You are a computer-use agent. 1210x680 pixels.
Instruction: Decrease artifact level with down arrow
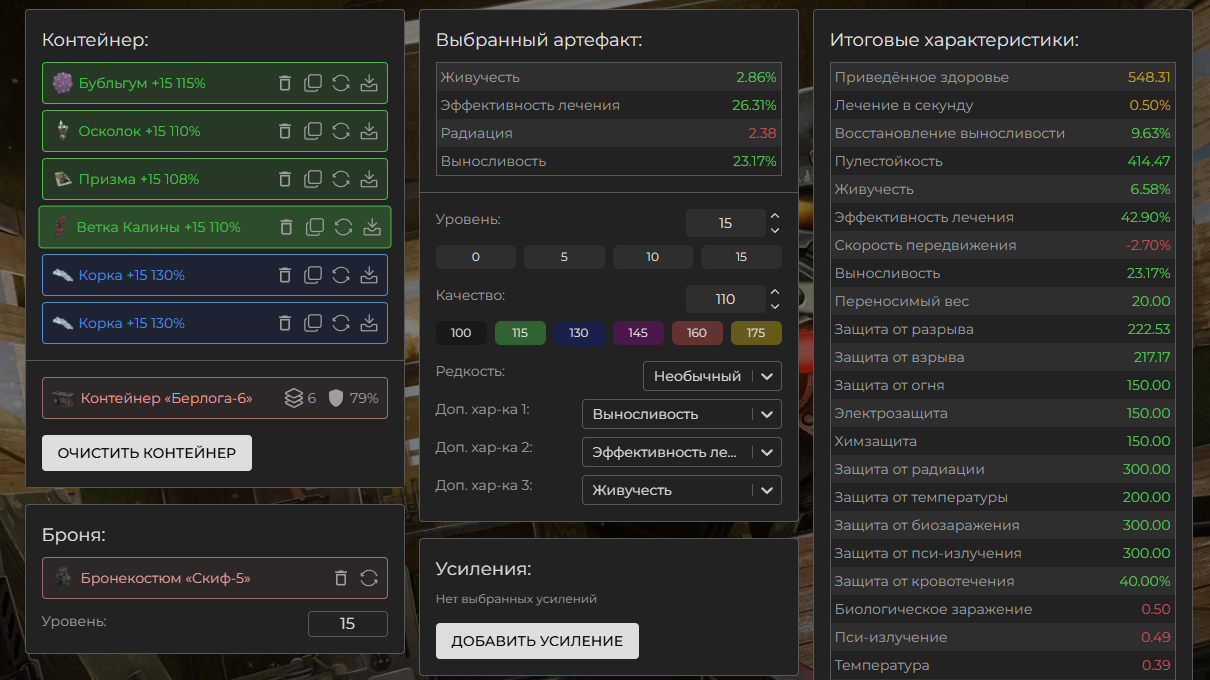[774, 230]
